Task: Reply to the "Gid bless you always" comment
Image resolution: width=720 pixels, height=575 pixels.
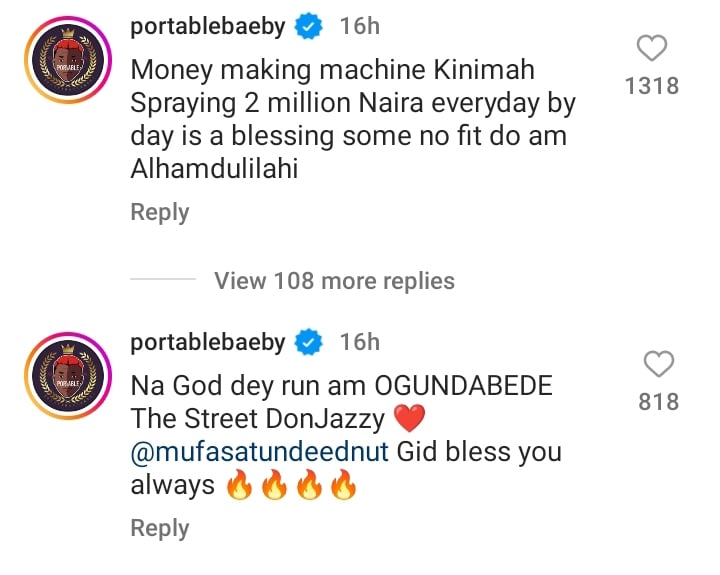Action: tap(160, 528)
